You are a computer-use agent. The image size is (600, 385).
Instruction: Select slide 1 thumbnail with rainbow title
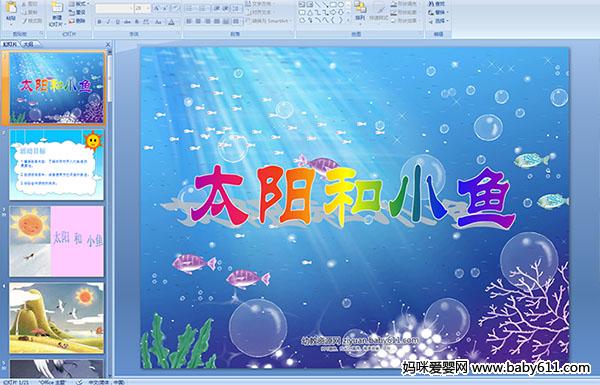click(x=57, y=88)
